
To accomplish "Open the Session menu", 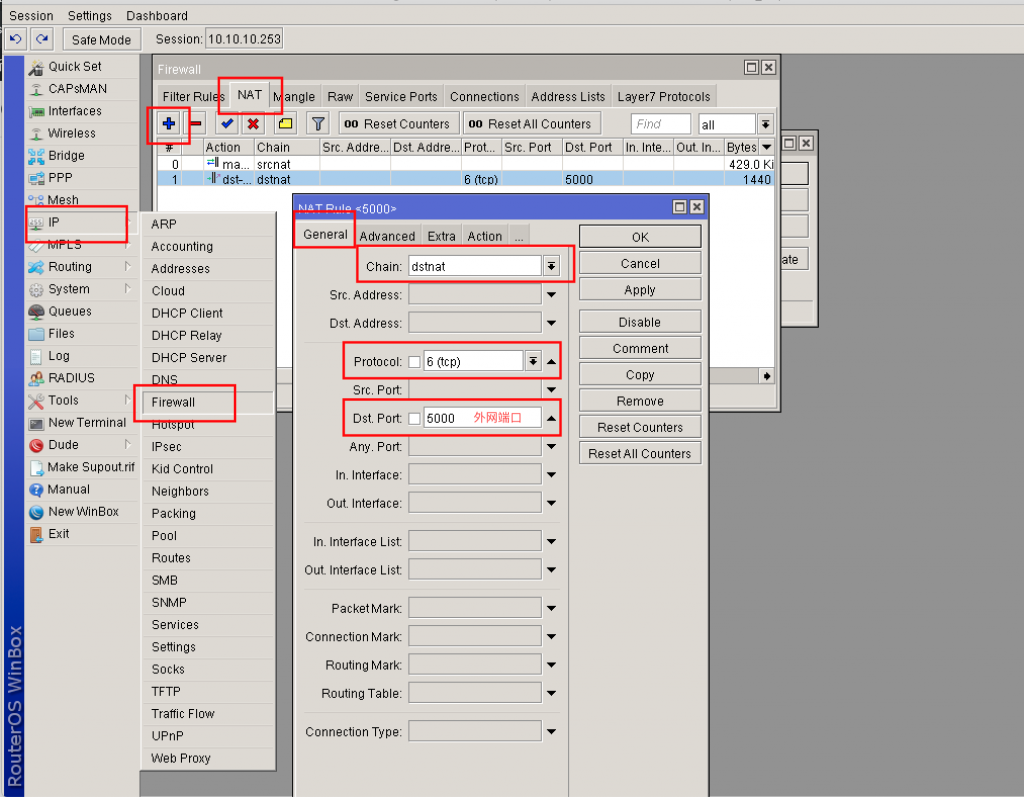I will point(31,16).
